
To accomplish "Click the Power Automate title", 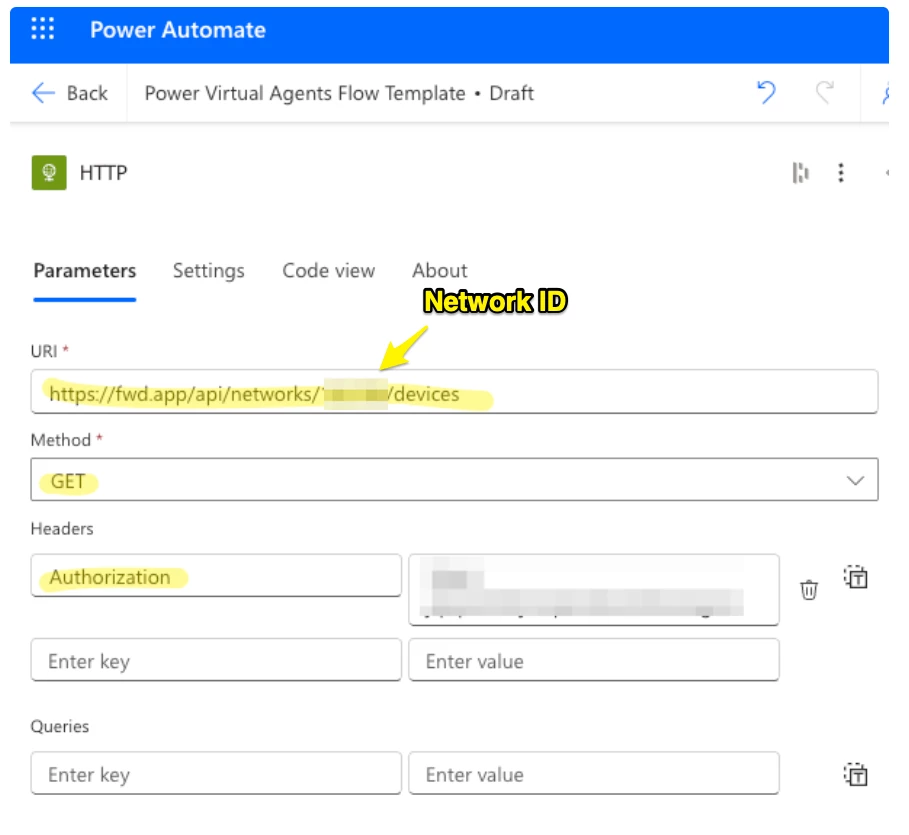I will (x=178, y=30).
